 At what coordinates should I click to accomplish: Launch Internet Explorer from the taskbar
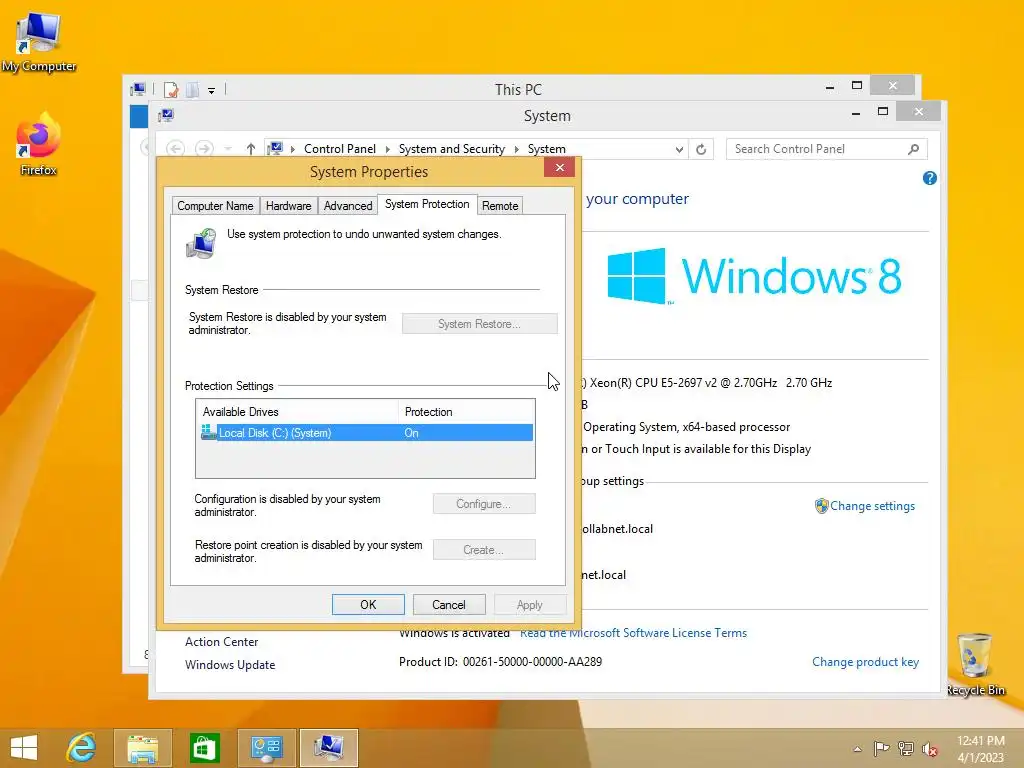tap(81, 748)
